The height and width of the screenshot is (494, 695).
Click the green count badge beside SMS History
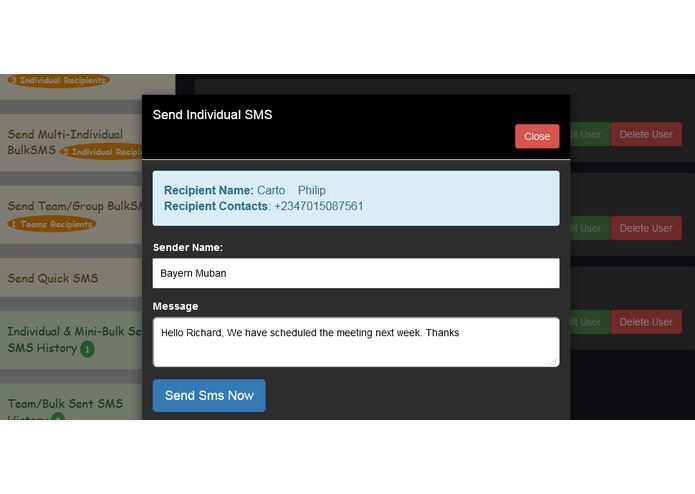pyautogui.click(x=87, y=349)
